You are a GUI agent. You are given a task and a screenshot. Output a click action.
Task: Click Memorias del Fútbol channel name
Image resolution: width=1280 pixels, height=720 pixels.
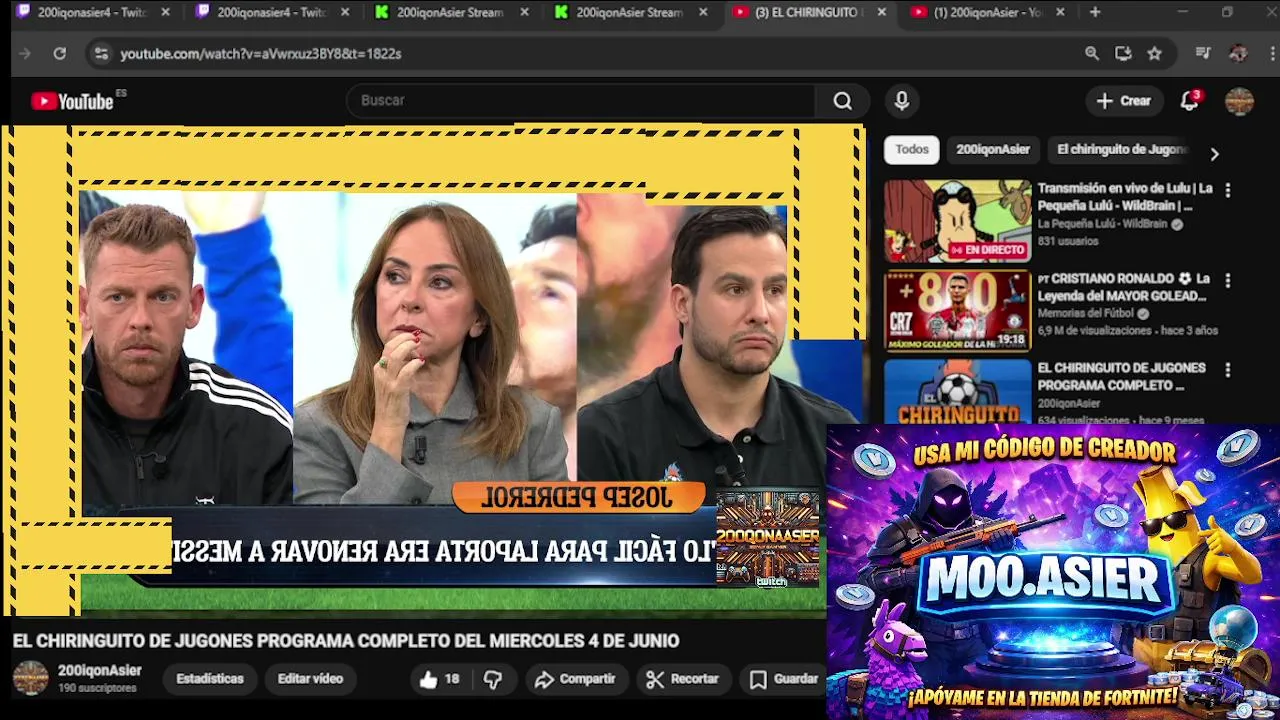point(1085,314)
